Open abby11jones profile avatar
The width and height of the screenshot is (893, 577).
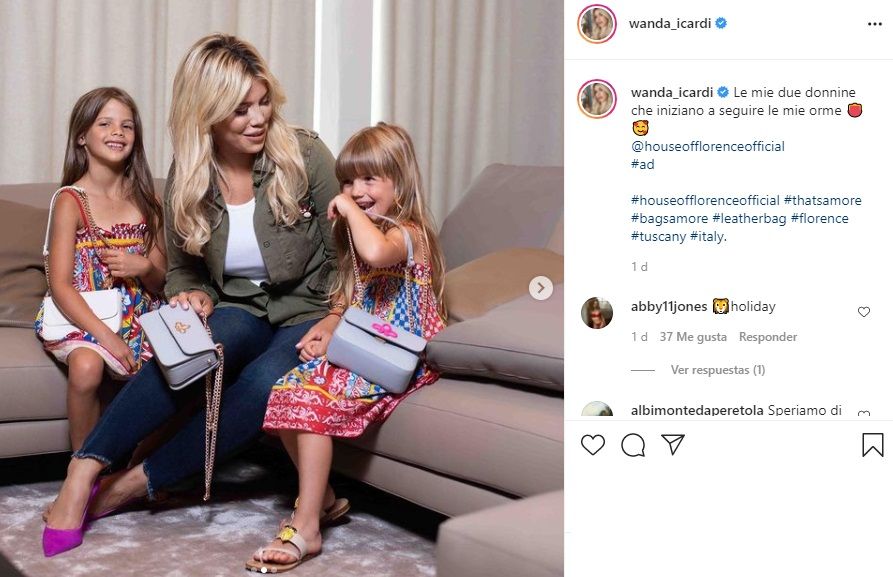tap(597, 313)
